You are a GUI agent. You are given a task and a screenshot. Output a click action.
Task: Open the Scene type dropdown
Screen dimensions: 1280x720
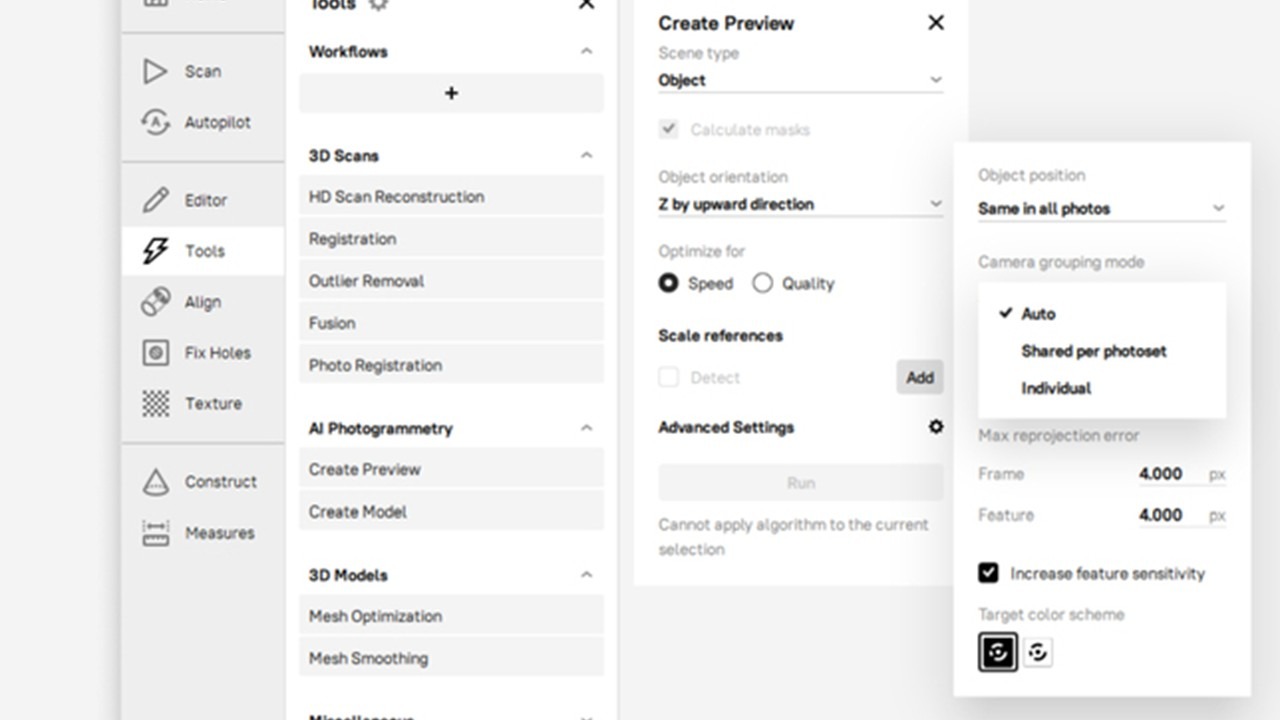800,80
